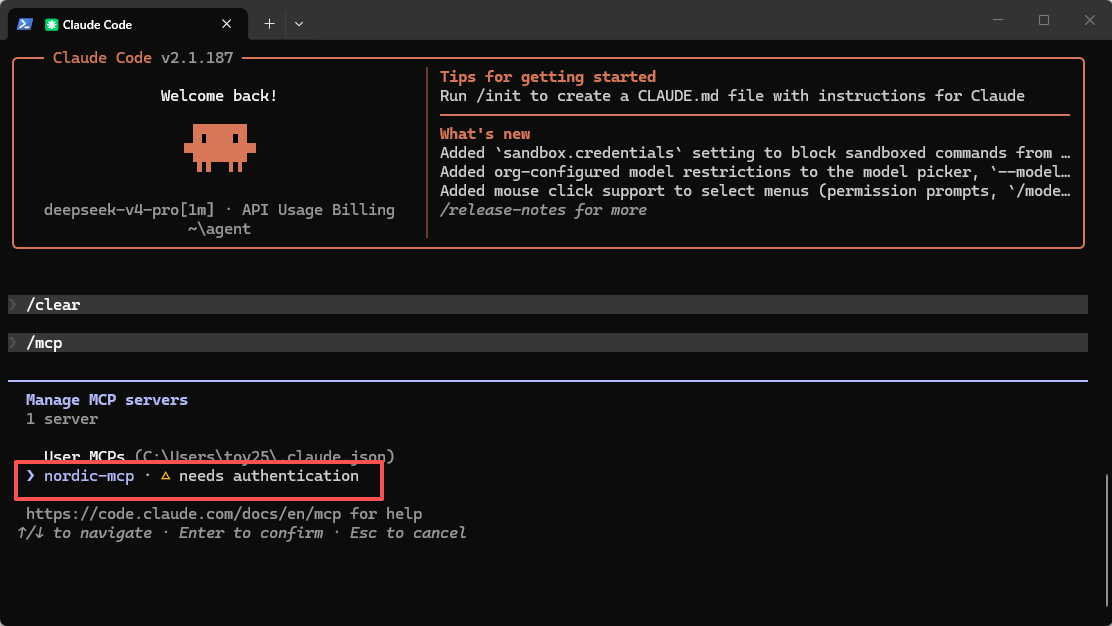Image resolution: width=1112 pixels, height=626 pixels.
Task: Close the Claude Code tab
Action: pyautogui.click(x=226, y=24)
